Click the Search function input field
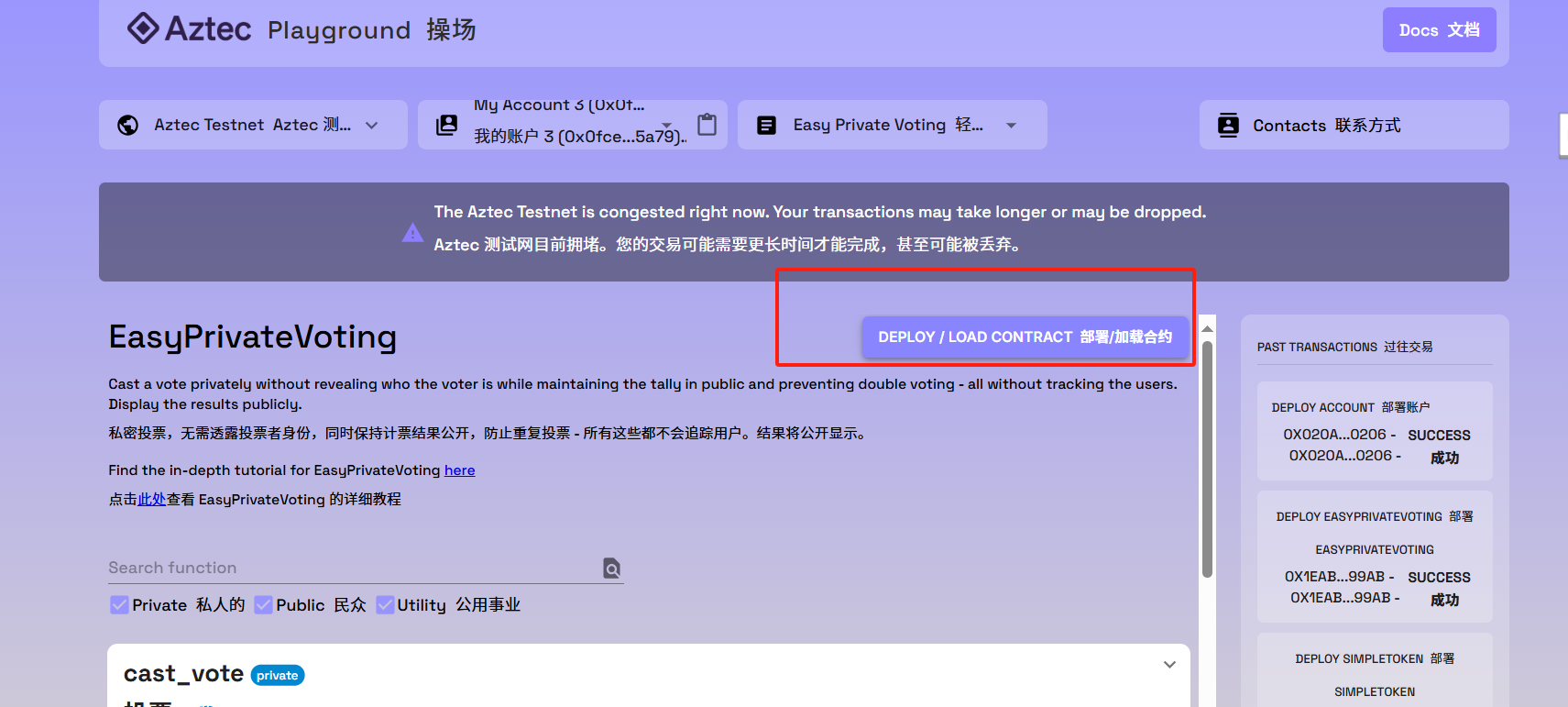 point(353,569)
